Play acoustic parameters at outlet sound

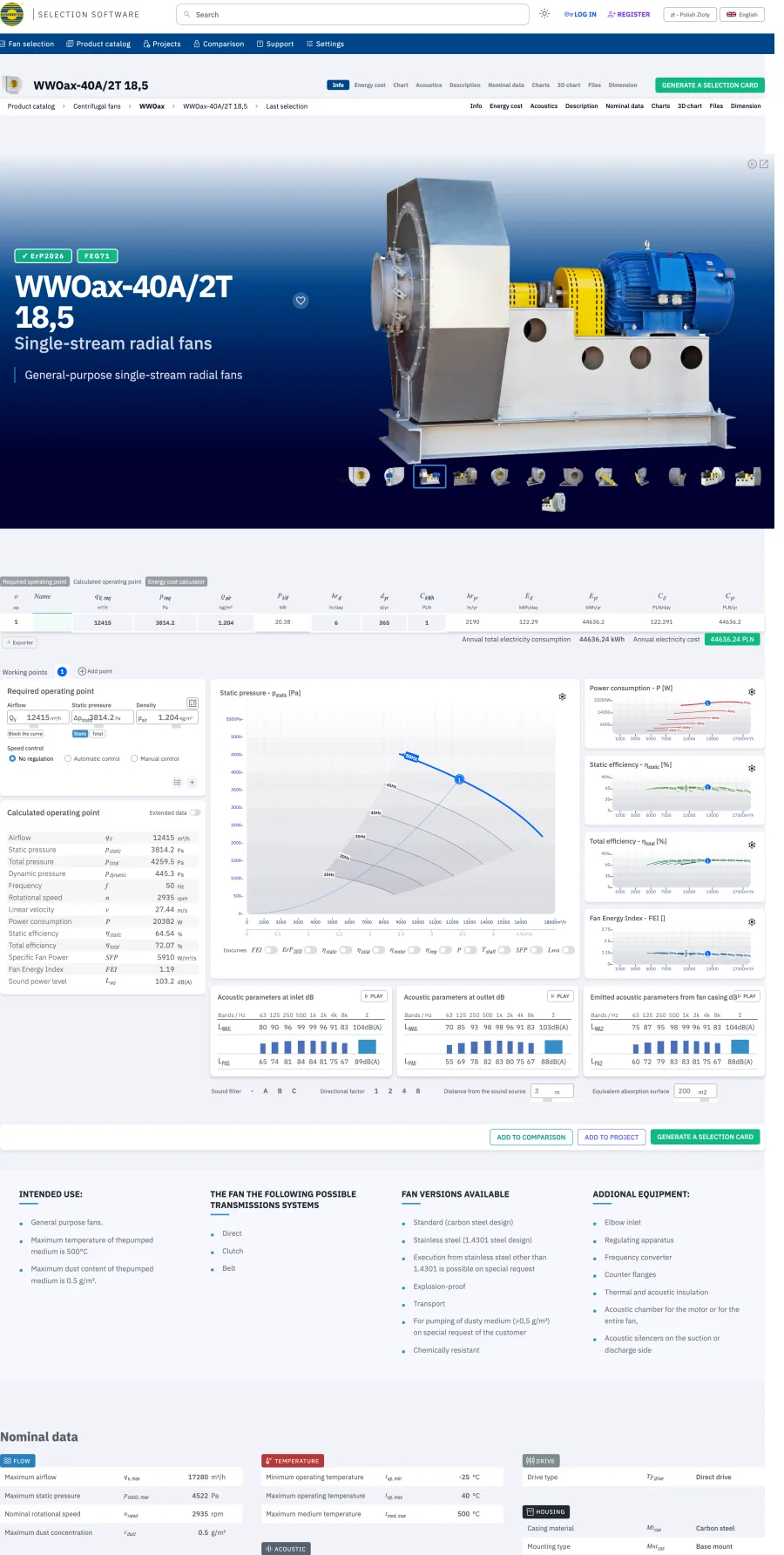coord(560,996)
